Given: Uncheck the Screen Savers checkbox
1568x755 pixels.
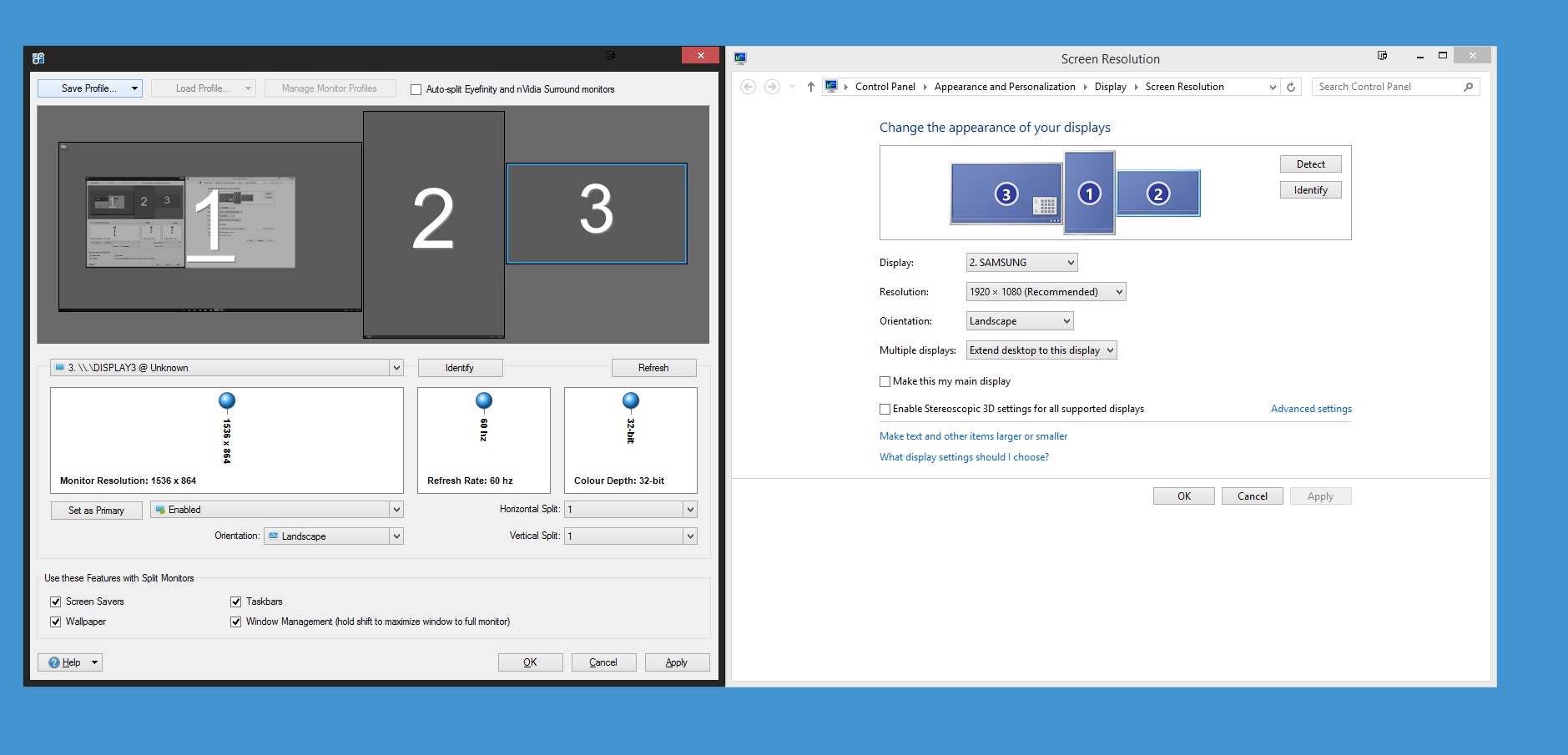Looking at the screenshot, I should (56, 601).
